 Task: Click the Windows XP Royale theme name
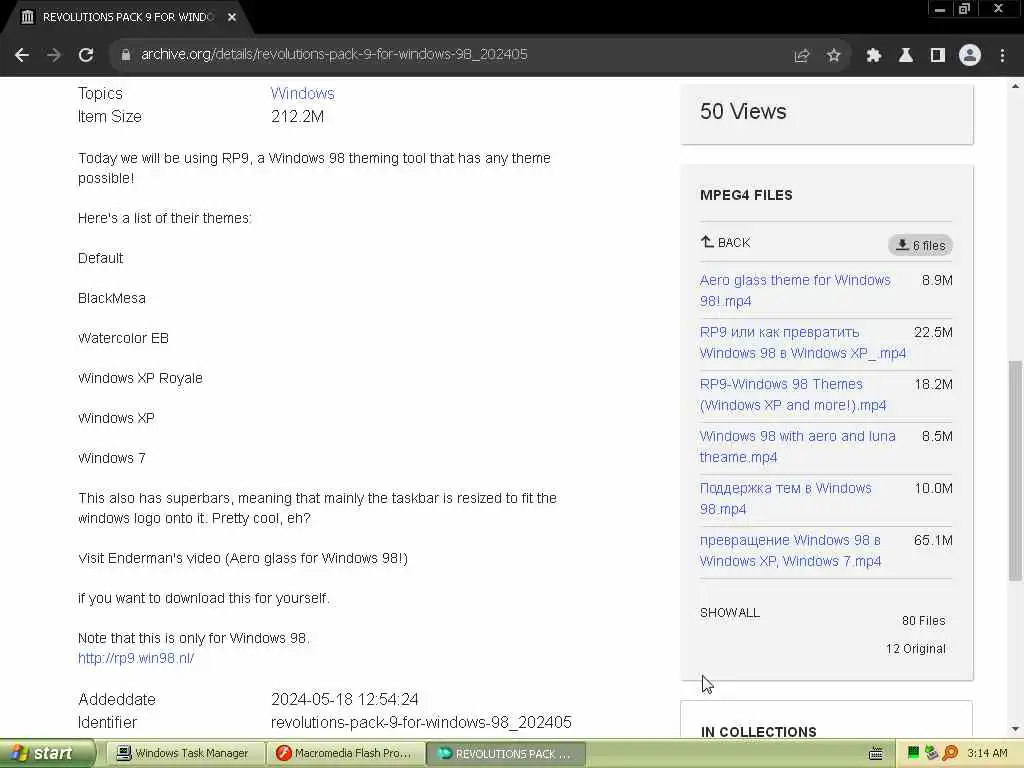pyautogui.click(x=140, y=378)
